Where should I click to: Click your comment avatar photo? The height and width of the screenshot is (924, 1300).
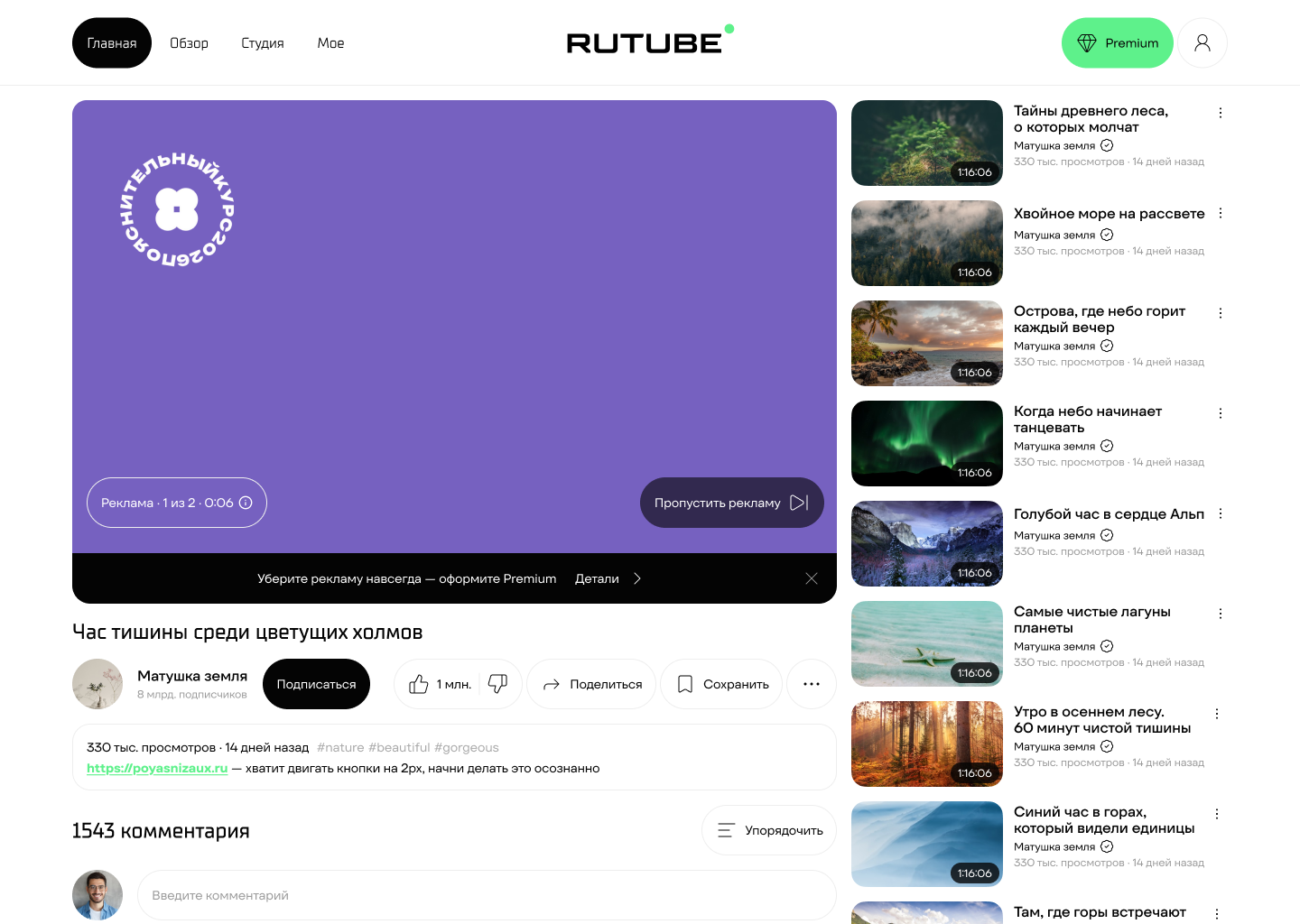pyautogui.click(x=97, y=895)
